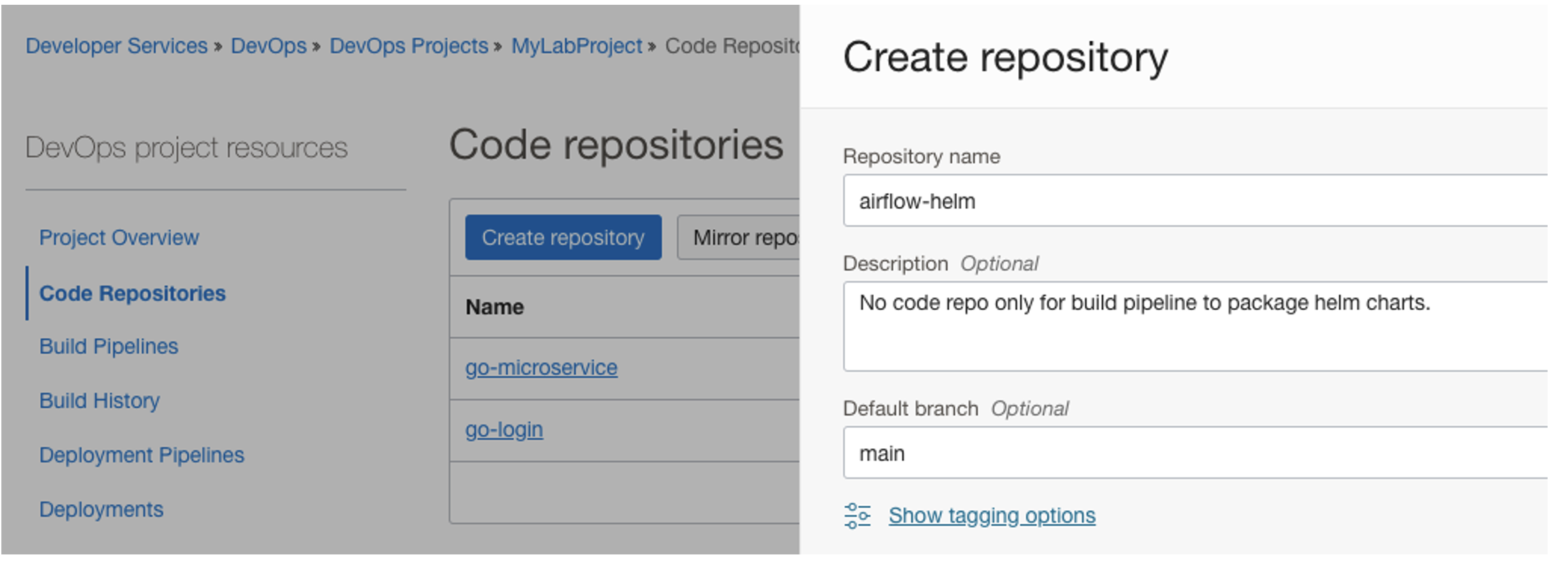Open the go-microservice repository link
The width and height of the screenshot is (1568, 566).
pyautogui.click(x=541, y=367)
